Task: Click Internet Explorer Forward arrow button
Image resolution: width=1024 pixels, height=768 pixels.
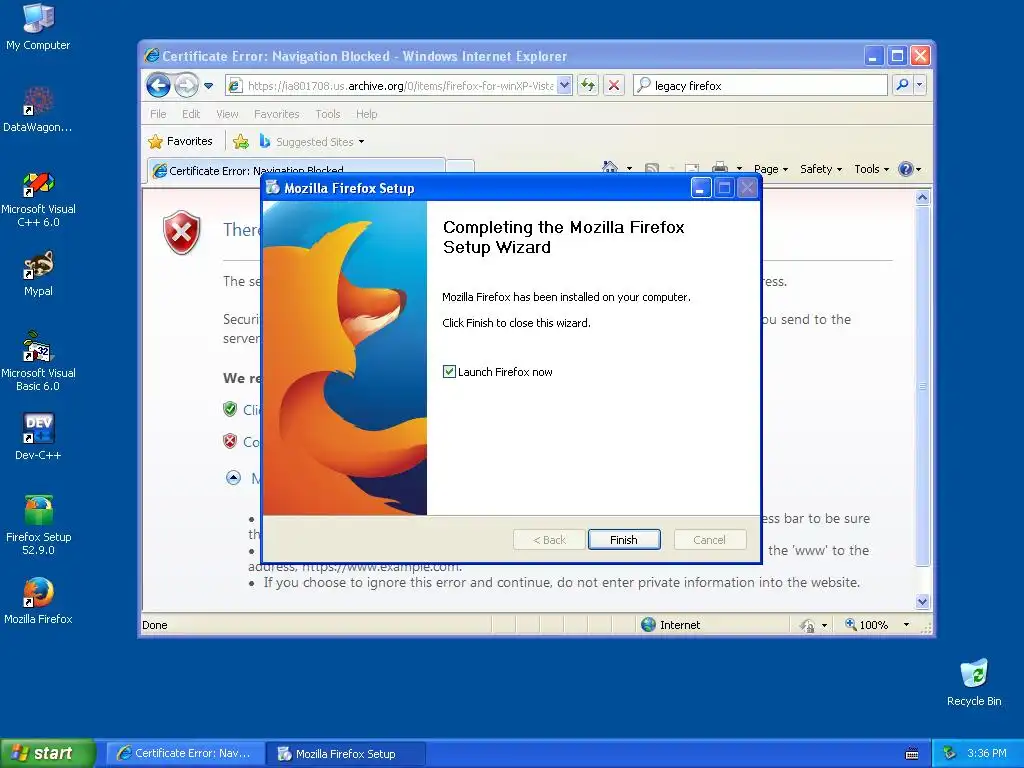Action: point(186,86)
